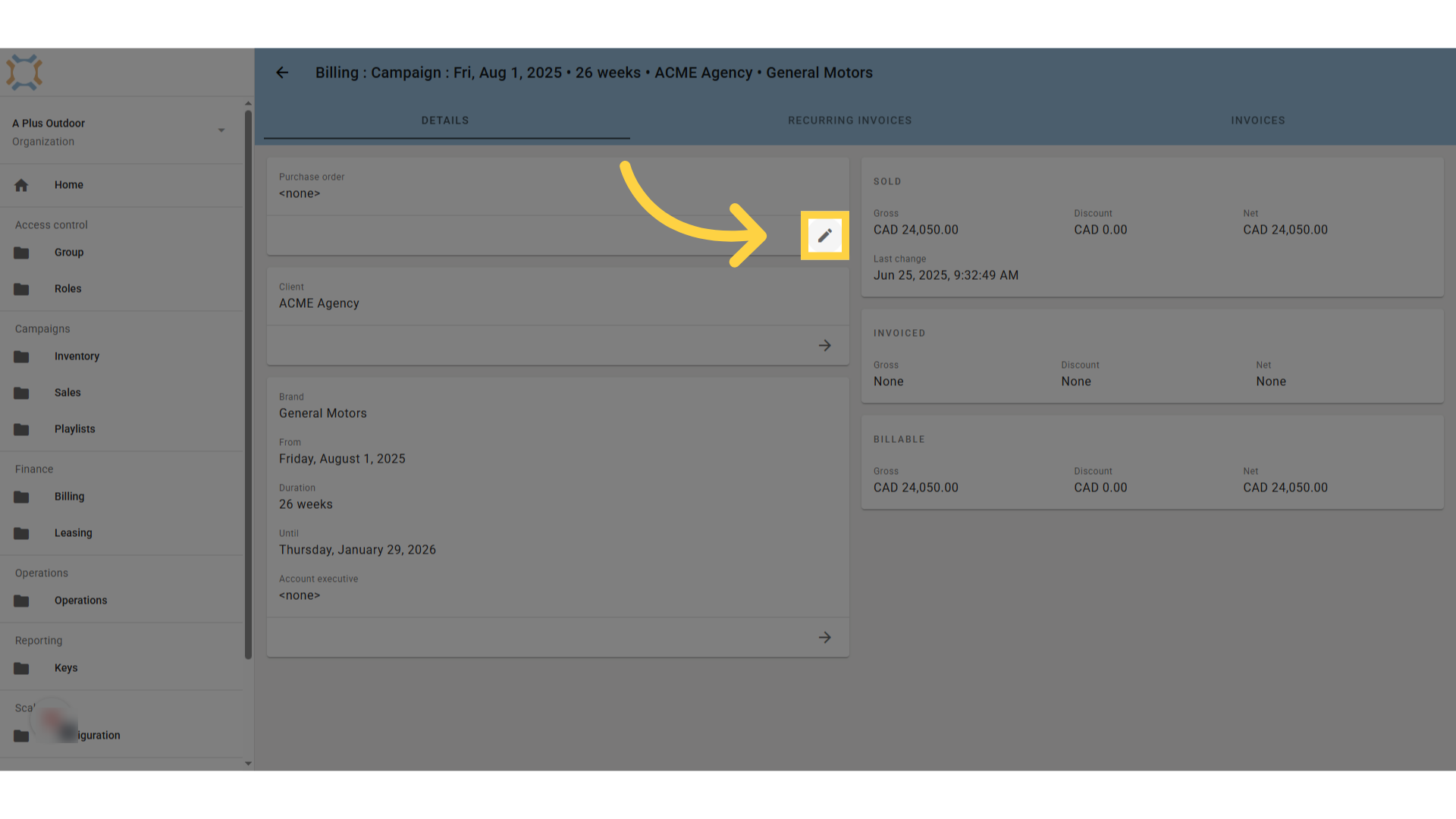
Task: Click the Sales folder icon
Action: pos(21,393)
